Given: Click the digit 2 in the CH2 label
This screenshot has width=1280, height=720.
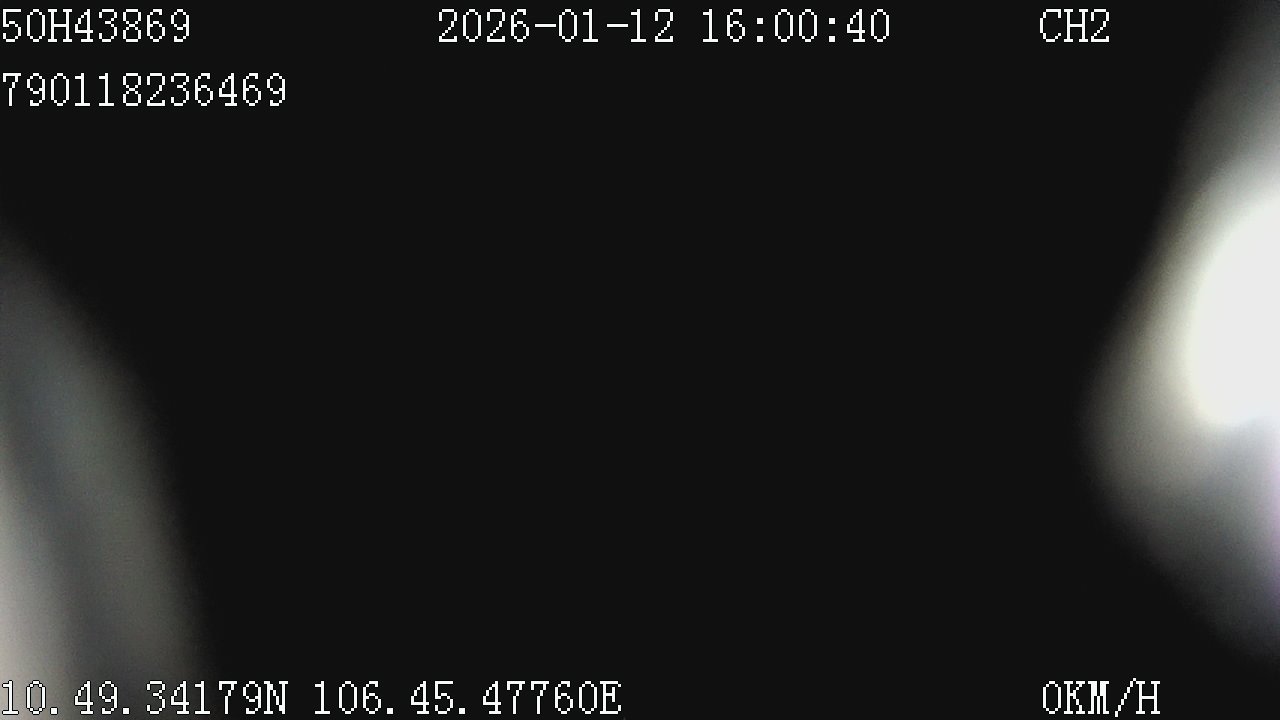Looking at the screenshot, I should (x=1099, y=27).
